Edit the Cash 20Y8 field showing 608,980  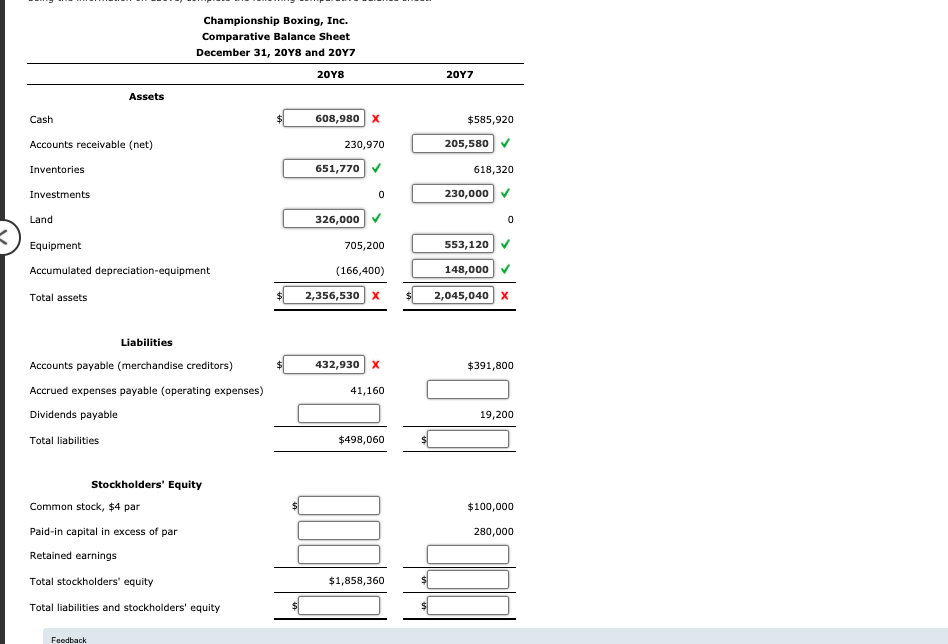(324, 118)
